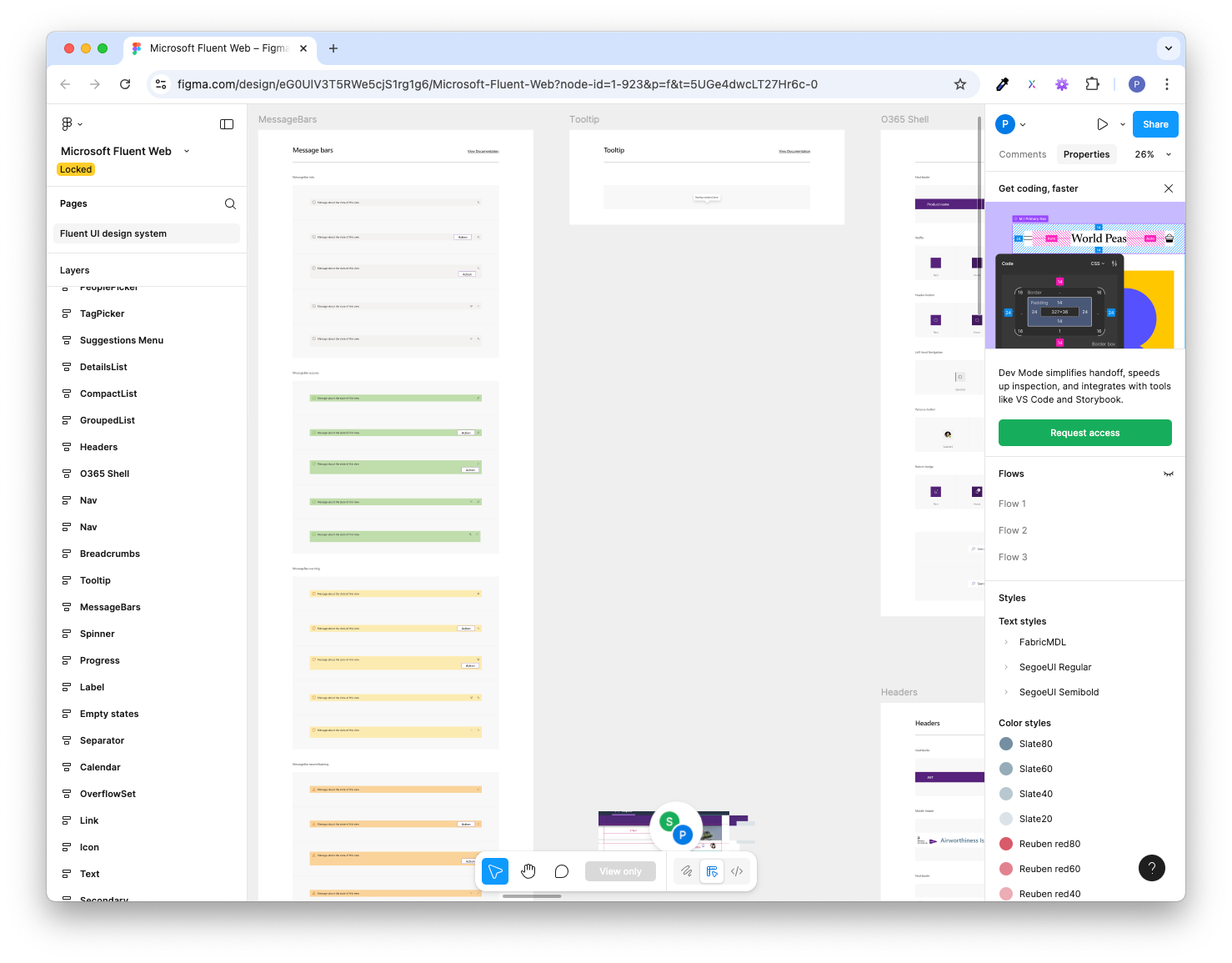Open the Chrome profile P avatar
The height and width of the screenshot is (963, 1232).
click(1137, 84)
